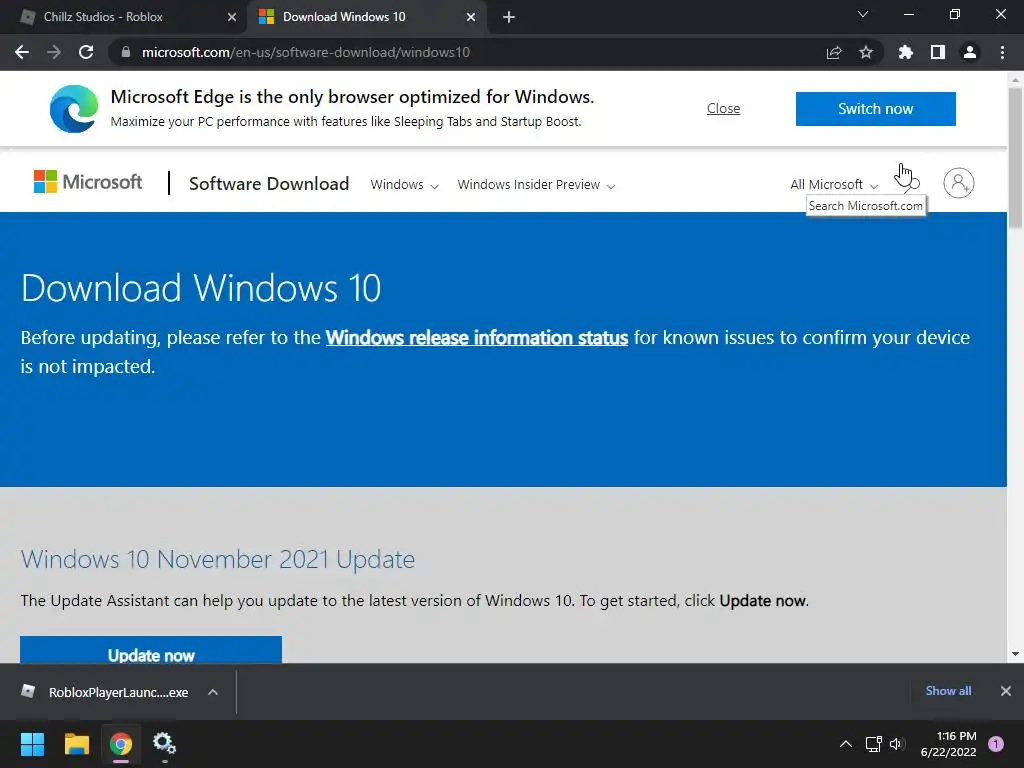Open File Explorer from taskbar
The height and width of the screenshot is (768, 1024).
point(76,744)
